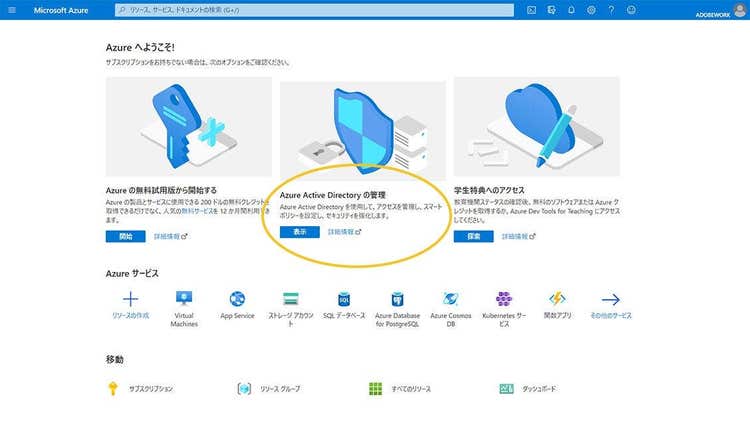Viewport: 750px width, 429px height.
Task: Navigate to ダッシュボード
Action: coord(506,388)
